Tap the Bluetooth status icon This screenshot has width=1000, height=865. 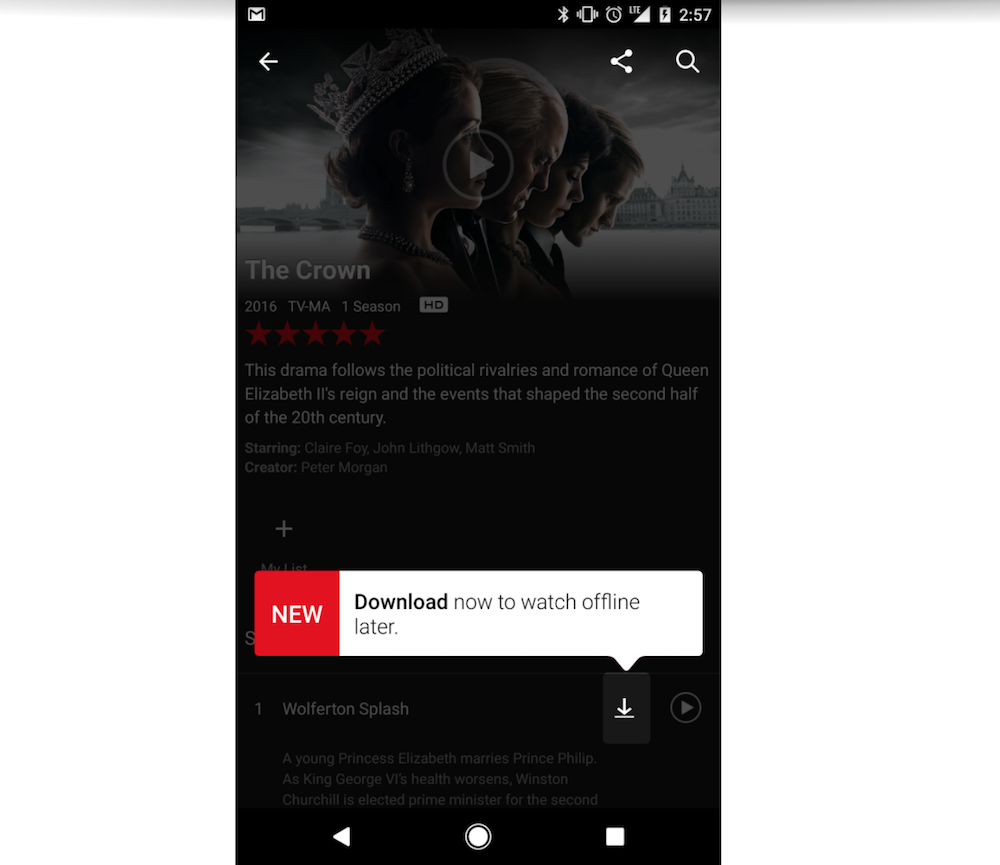point(562,14)
